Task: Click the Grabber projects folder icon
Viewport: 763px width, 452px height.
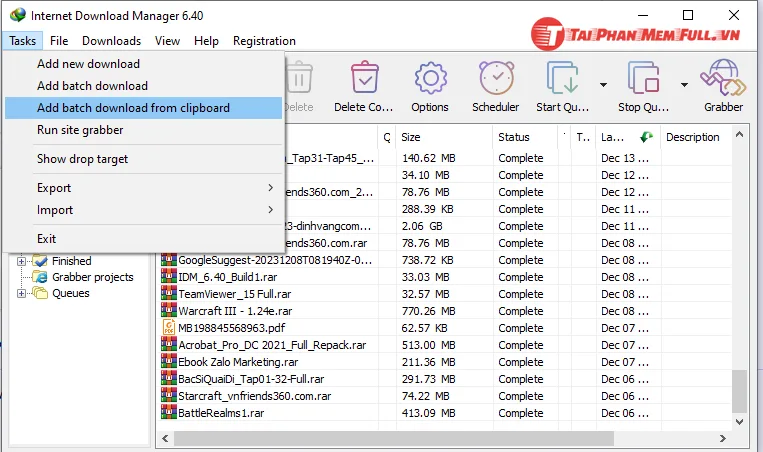Action: [x=40, y=277]
